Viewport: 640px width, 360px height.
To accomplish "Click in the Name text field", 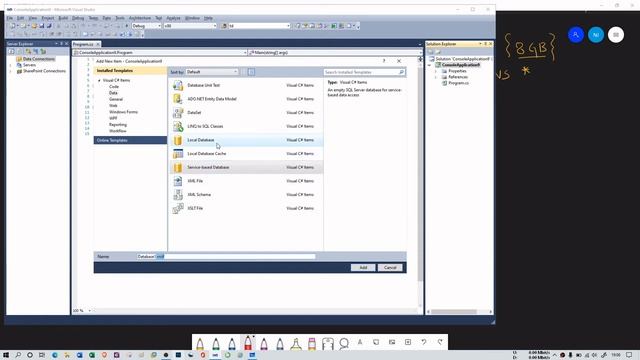I will 226,256.
